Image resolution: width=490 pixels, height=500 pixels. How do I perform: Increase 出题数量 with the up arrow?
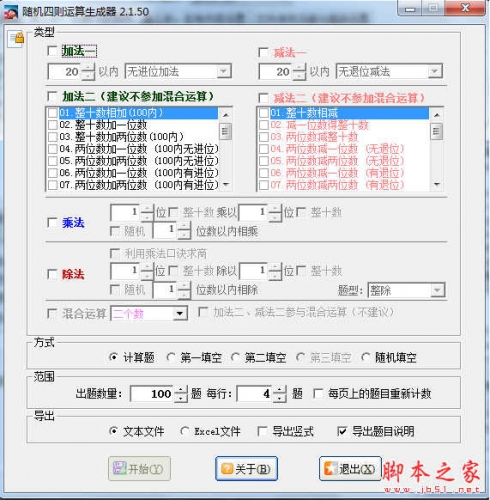click(x=181, y=390)
